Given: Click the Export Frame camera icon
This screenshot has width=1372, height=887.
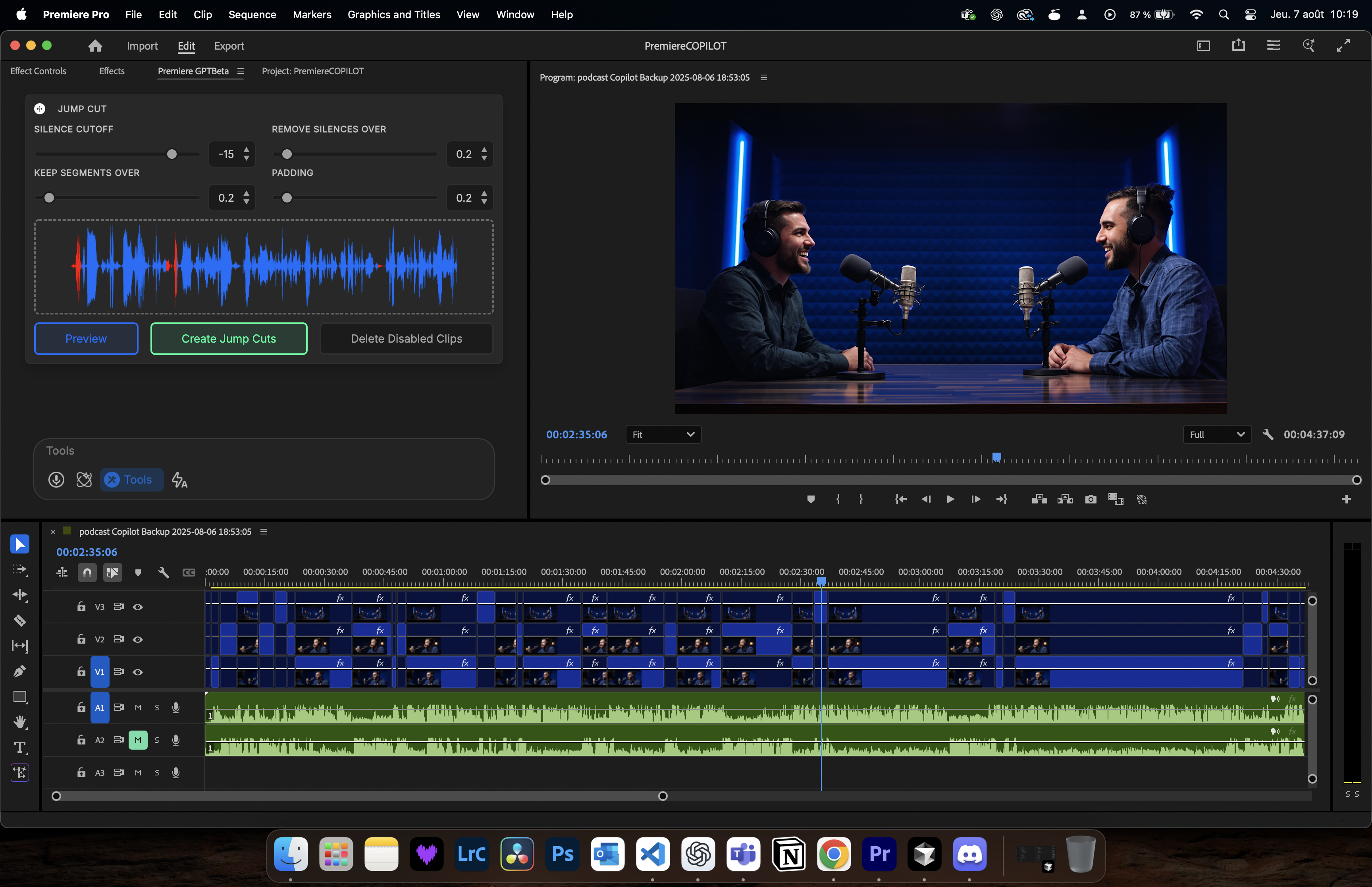Looking at the screenshot, I should [1091, 499].
